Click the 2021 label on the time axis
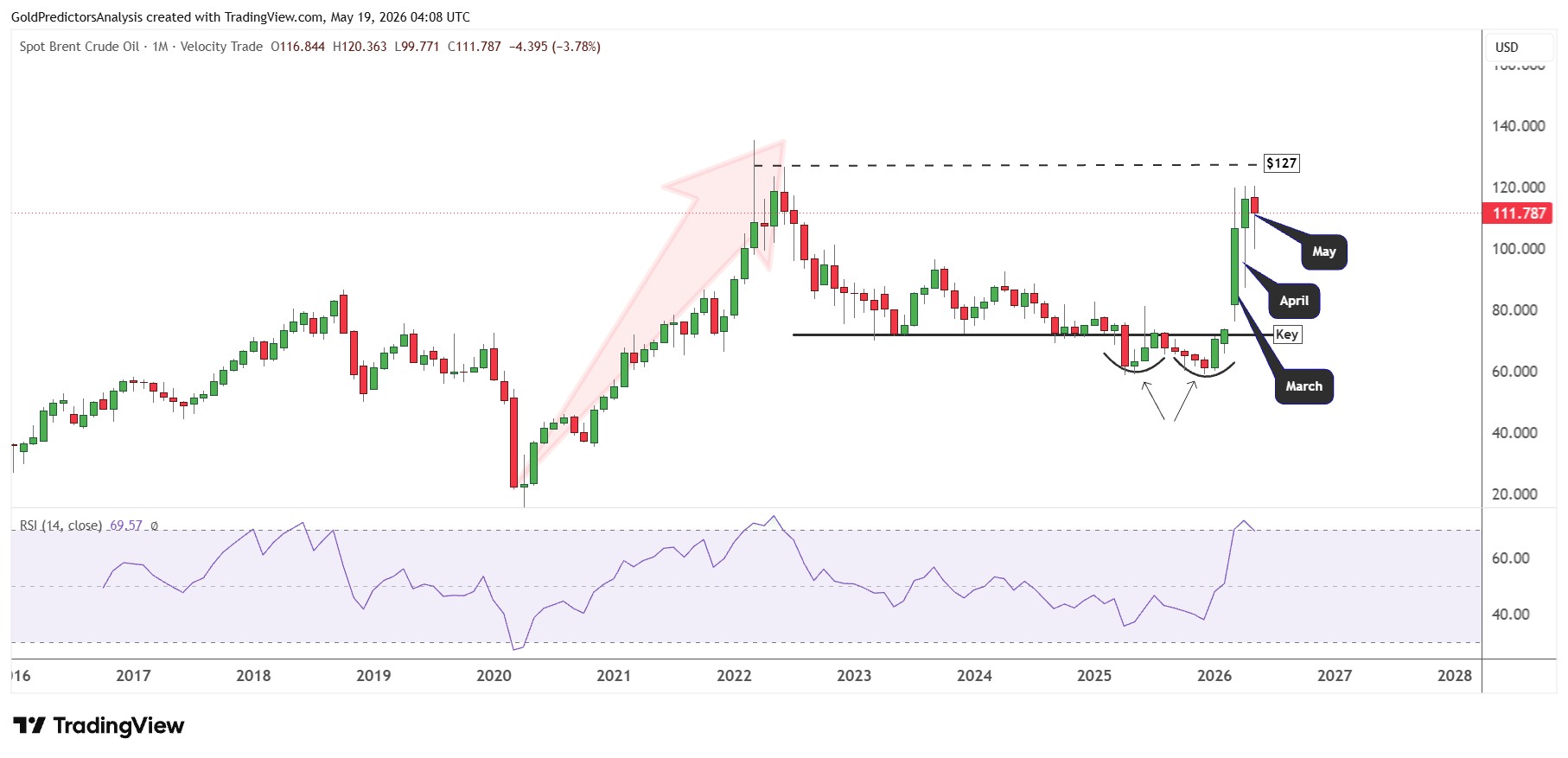Screen dimensions: 1568x758 pos(614,676)
